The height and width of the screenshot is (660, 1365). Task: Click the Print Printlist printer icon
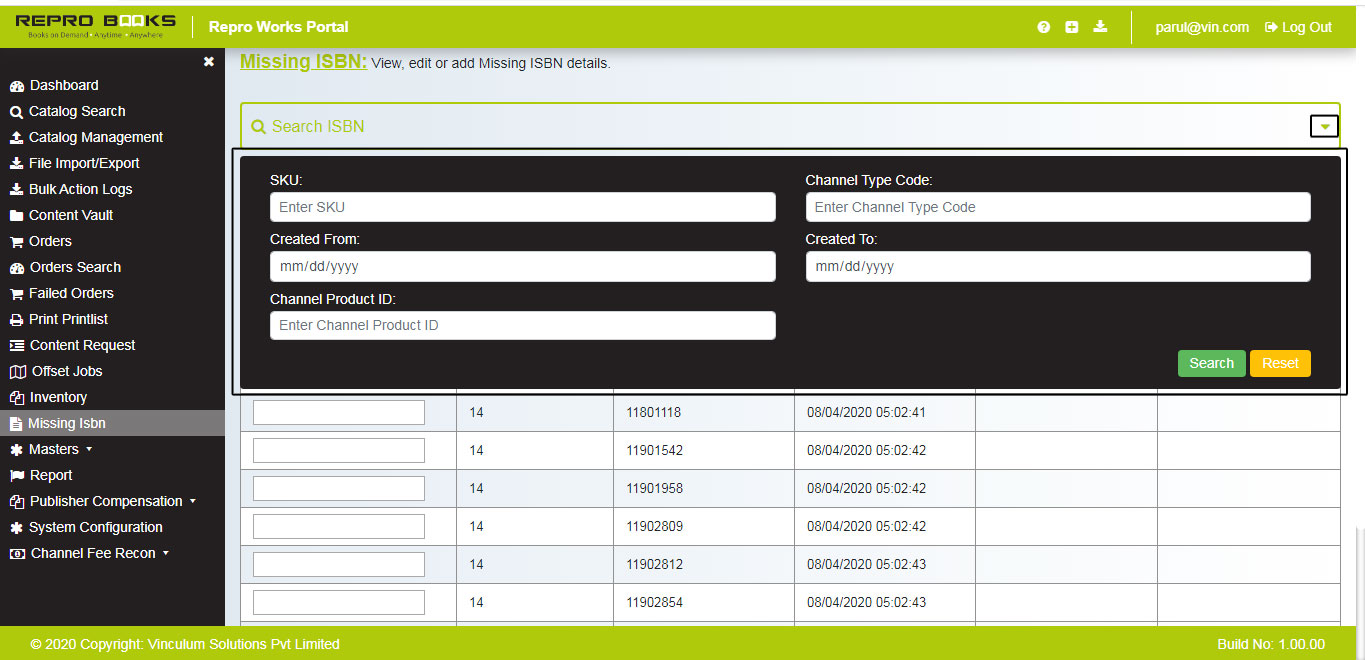tap(14, 319)
